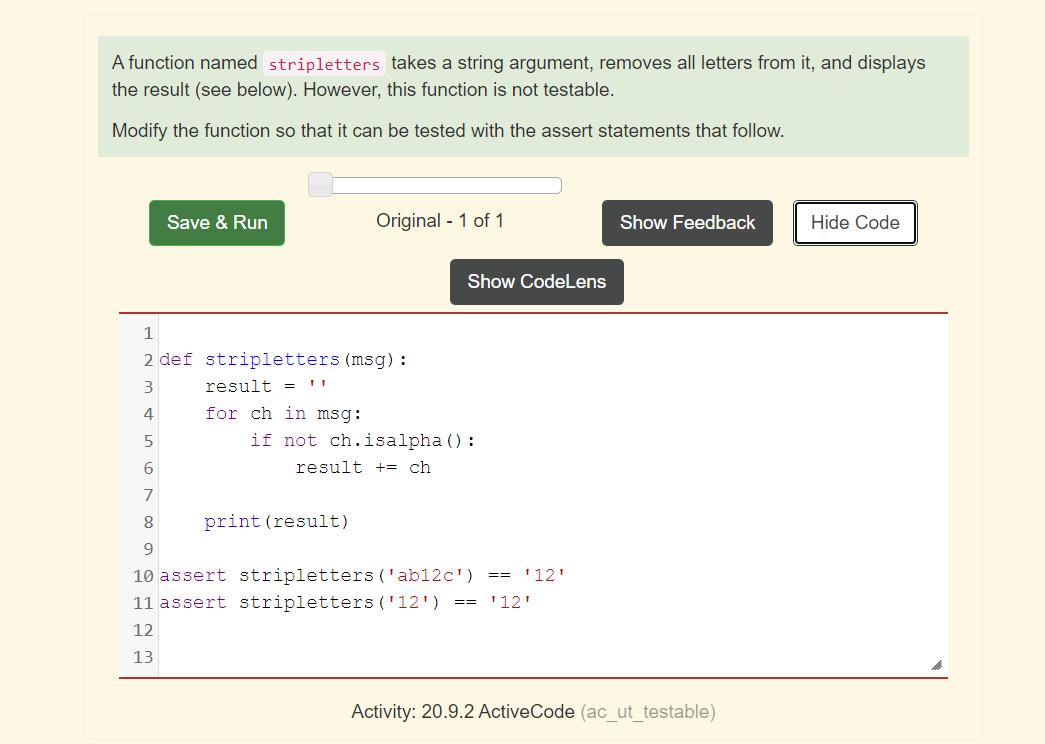Click line number 13 in the gutter
This screenshot has height=744, width=1045.
tap(143, 657)
